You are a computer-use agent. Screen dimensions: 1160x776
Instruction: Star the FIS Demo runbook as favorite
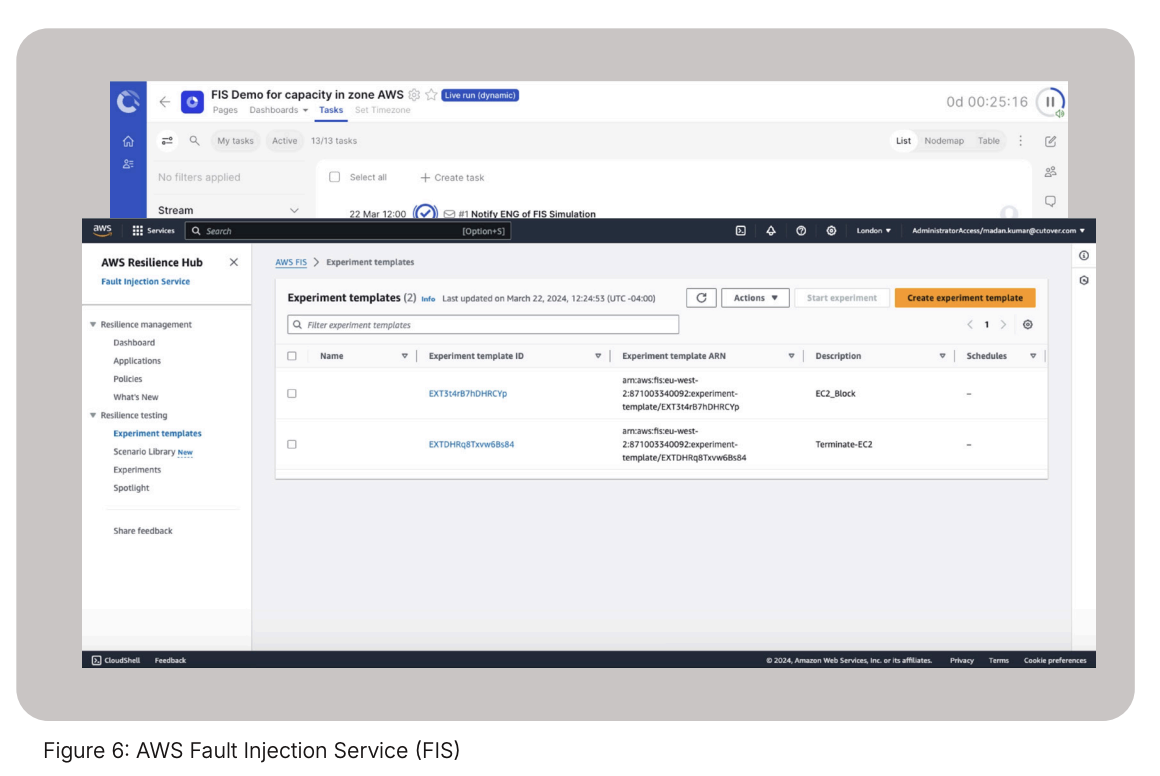pyautogui.click(x=431, y=95)
